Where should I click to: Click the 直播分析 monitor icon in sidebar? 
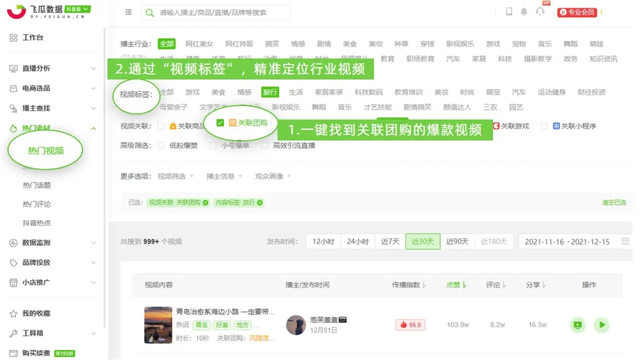point(13,68)
